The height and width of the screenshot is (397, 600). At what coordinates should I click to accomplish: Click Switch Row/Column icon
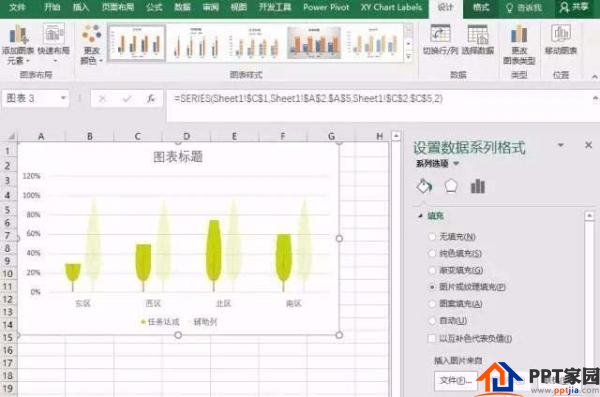pos(440,40)
